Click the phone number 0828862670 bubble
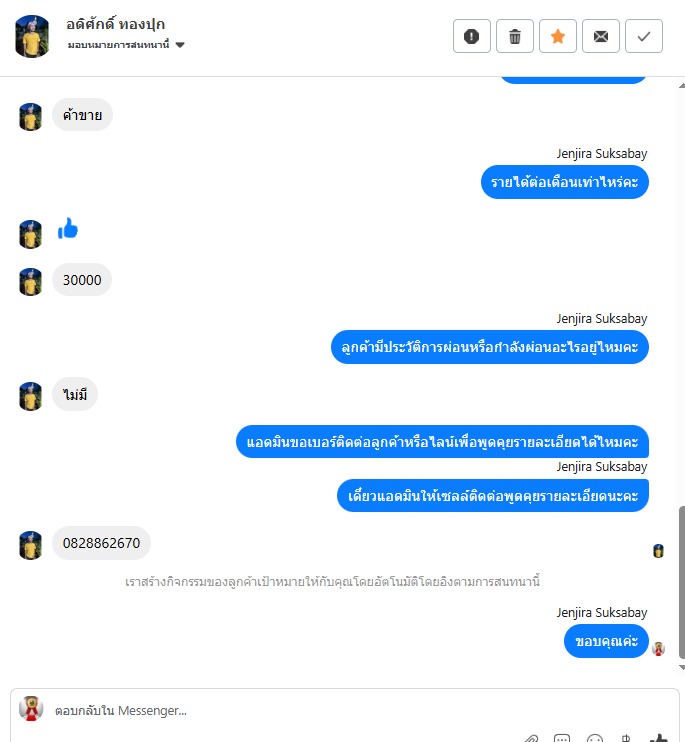Viewport: 685px width, 742px height. tap(101, 543)
